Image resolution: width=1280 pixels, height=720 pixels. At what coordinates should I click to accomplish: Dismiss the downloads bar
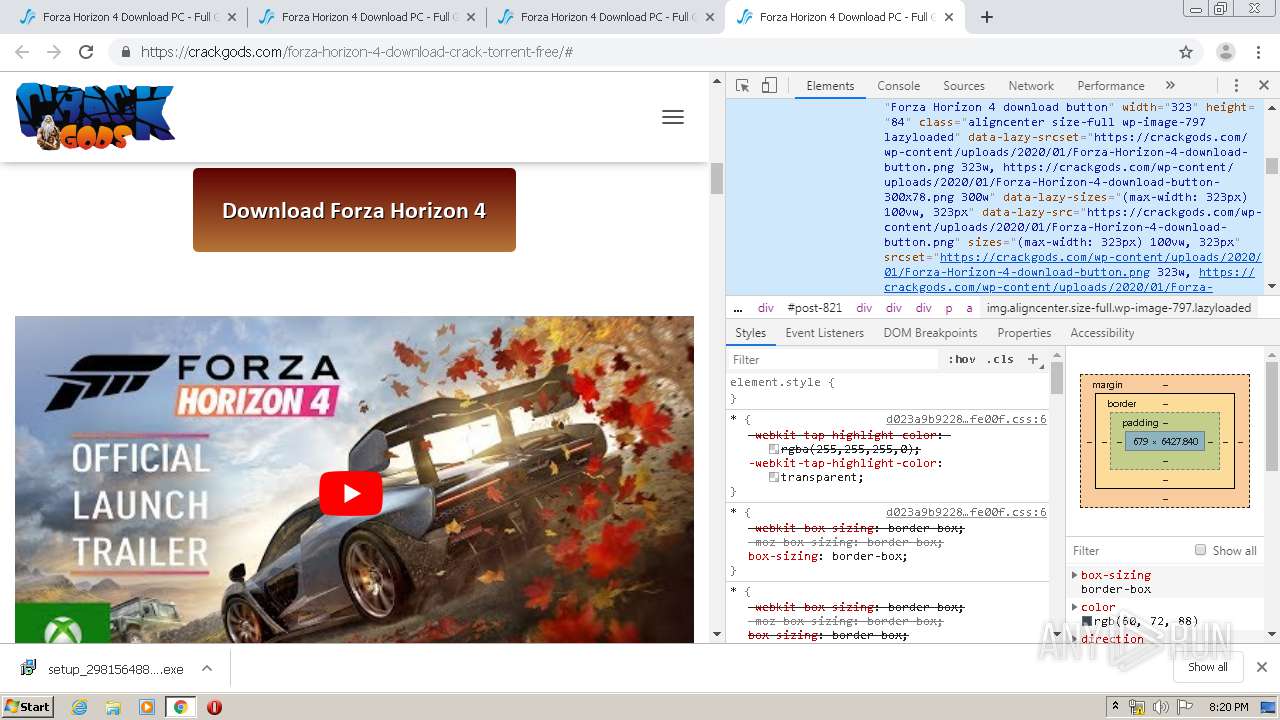point(1262,667)
